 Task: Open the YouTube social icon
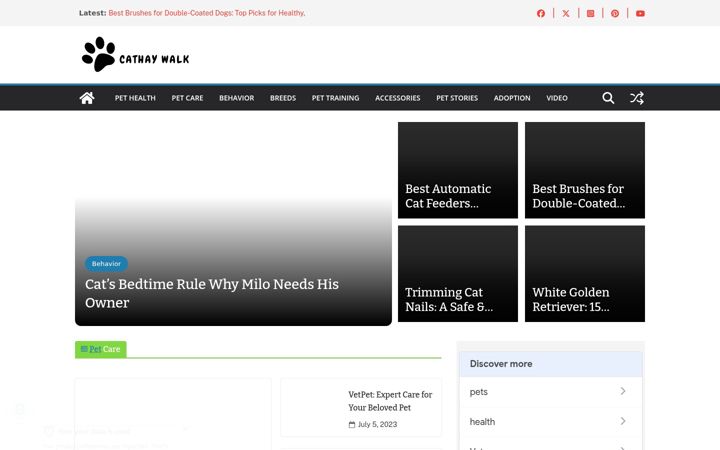[640, 13]
